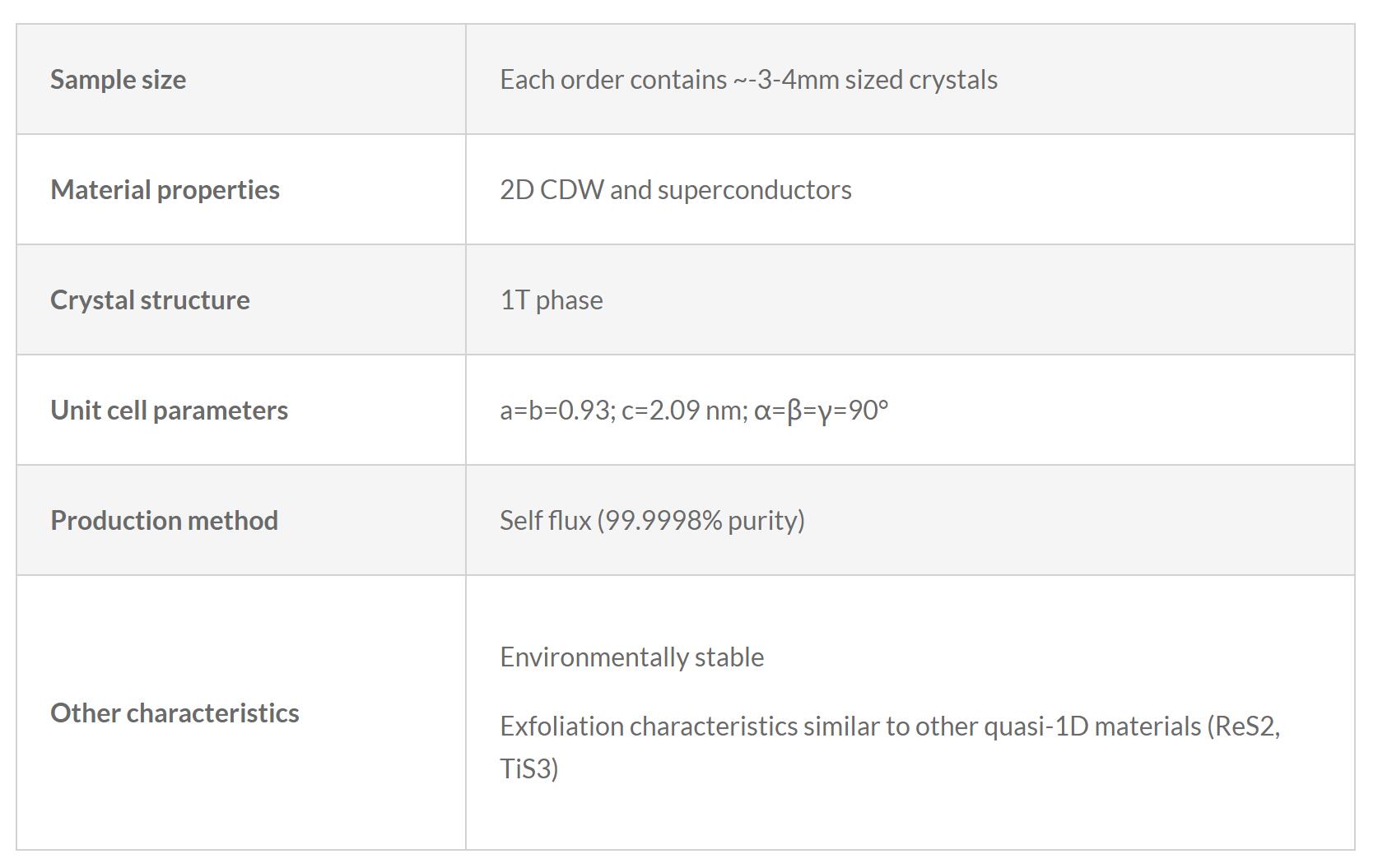This screenshot has height=868, width=1392.
Task: Select the "Other characteristics" label cell
Action: (x=175, y=713)
